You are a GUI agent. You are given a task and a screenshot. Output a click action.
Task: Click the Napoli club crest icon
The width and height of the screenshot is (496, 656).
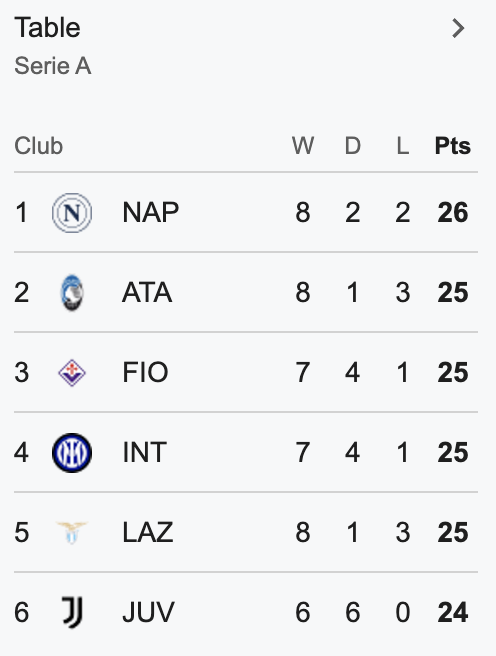[72, 213]
